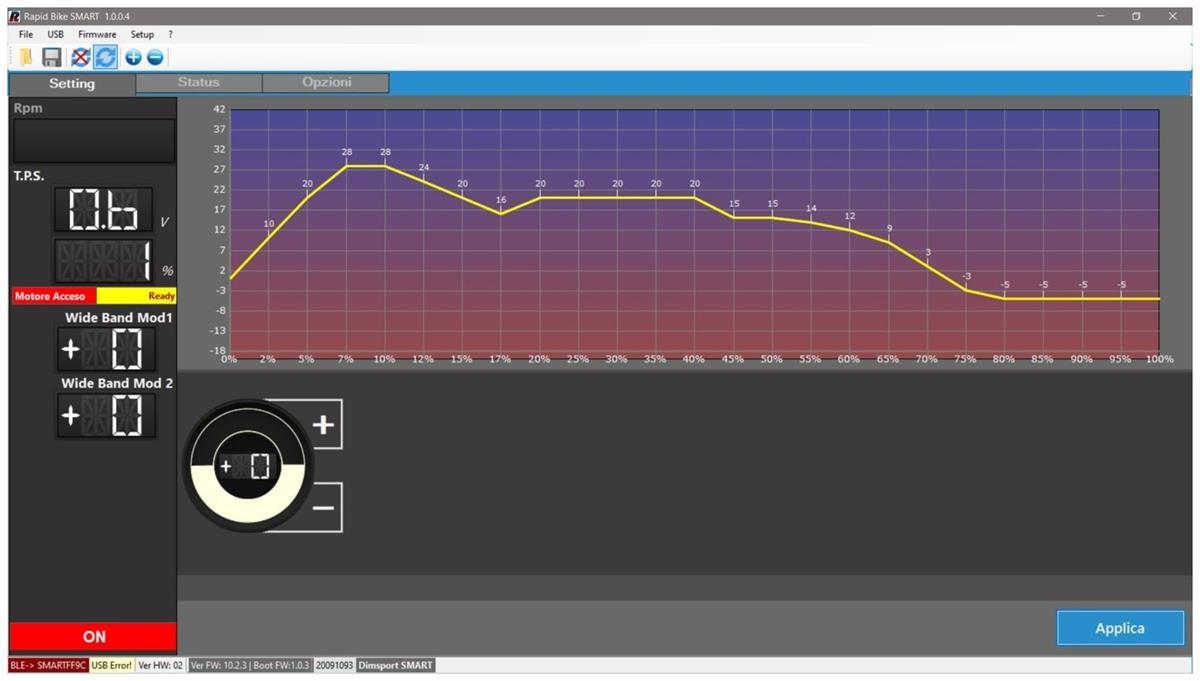Switch to the Status tab

tap(198, 83)
